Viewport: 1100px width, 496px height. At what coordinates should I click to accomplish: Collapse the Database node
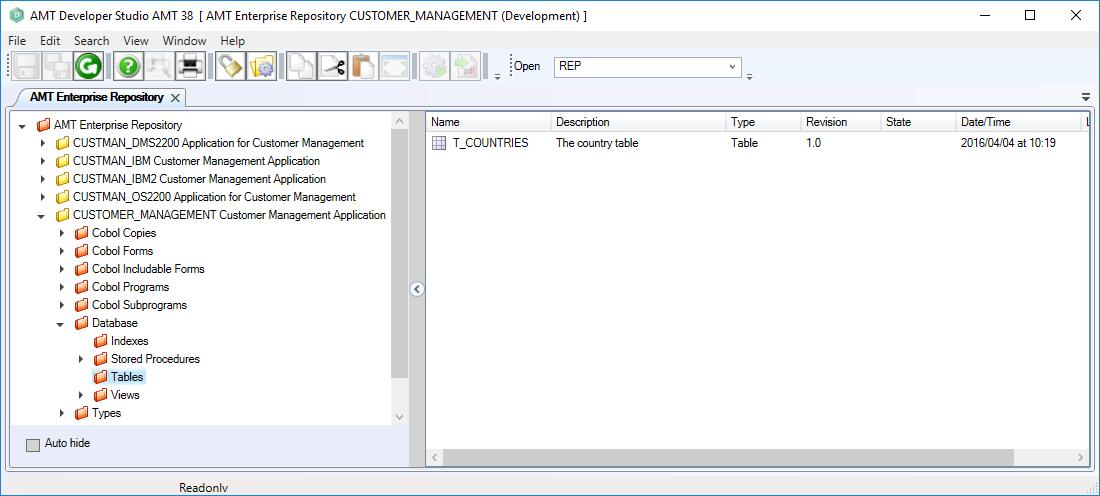point(60,324)
